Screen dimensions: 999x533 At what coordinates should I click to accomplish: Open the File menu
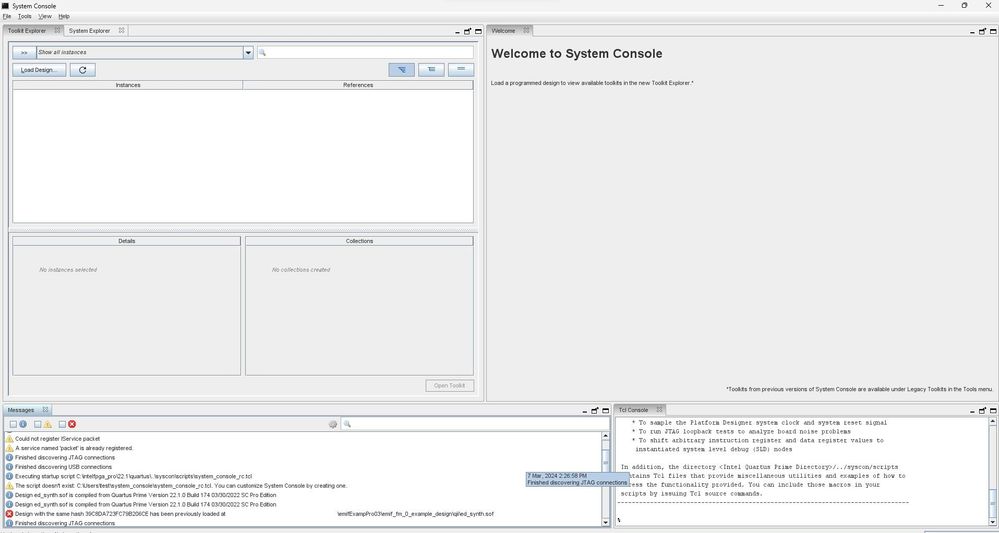tap(7, 16)
